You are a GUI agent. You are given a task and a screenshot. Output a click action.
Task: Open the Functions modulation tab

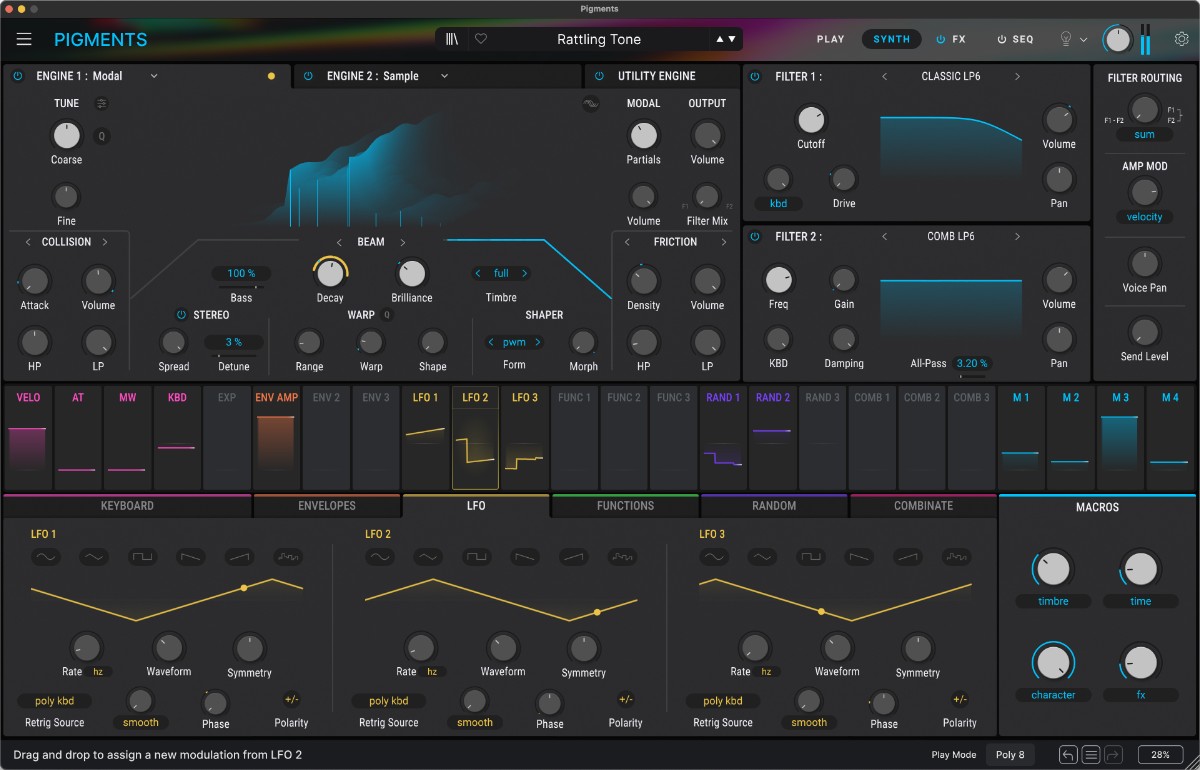coord(625,506)
